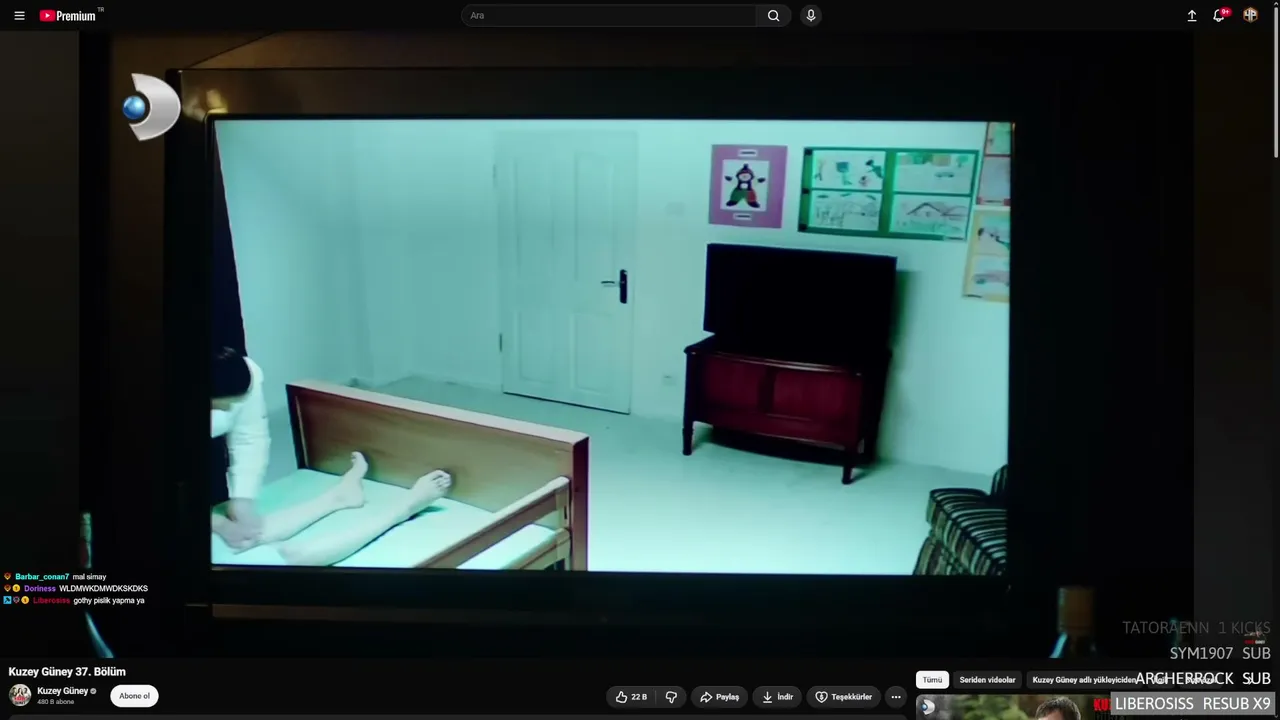Open the YouTube guide hamburger menu
This screenshot has height=720, width=1280.
click(x=19, y=16)
